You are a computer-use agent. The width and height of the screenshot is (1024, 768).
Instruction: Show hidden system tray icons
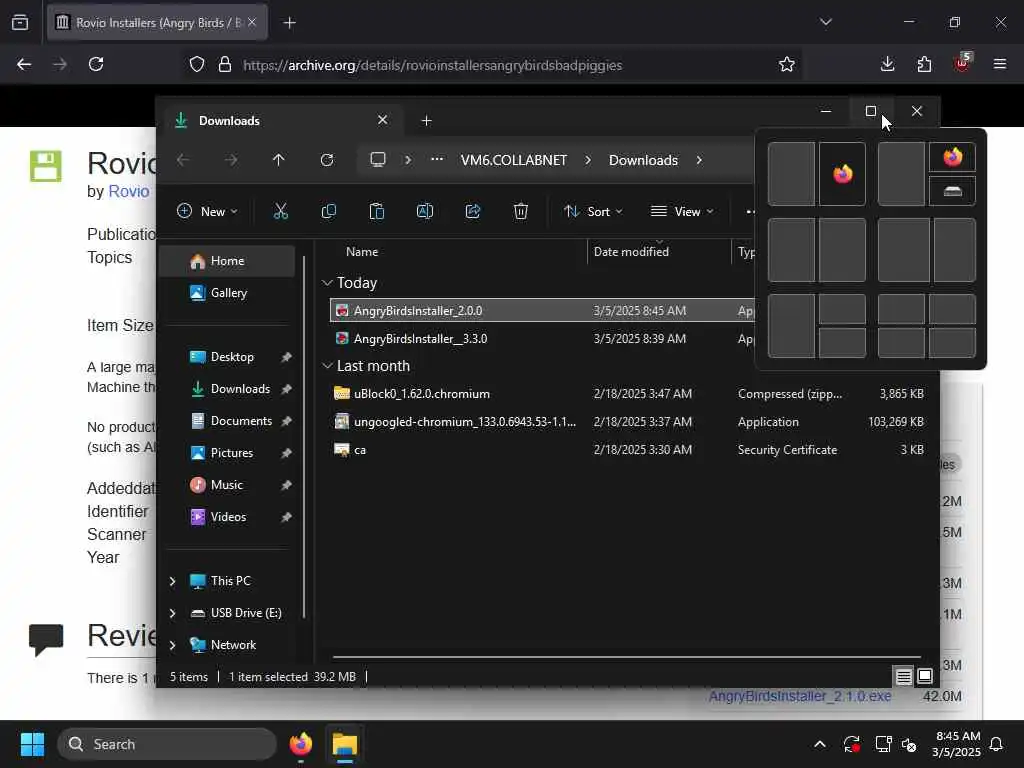pos(820,744)
